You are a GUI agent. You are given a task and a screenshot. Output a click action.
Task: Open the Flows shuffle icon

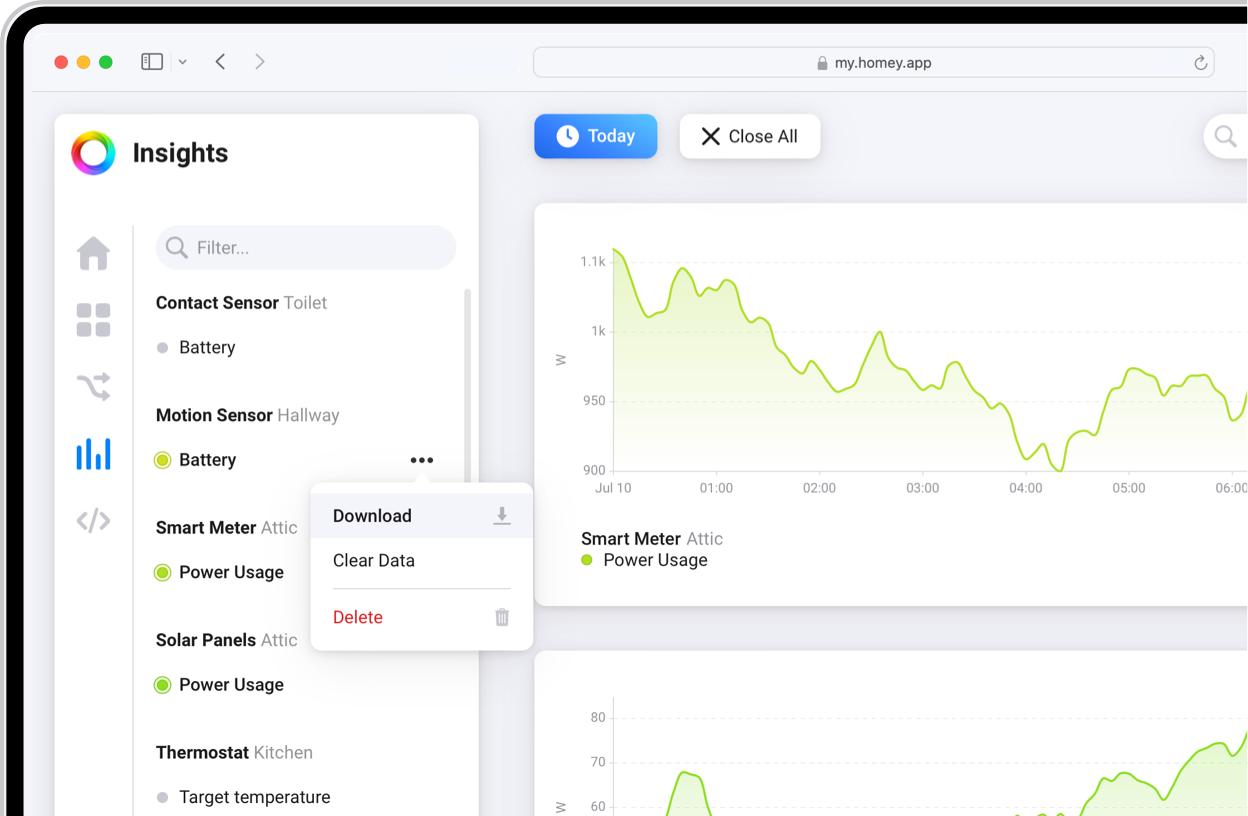tap(94, 386)
